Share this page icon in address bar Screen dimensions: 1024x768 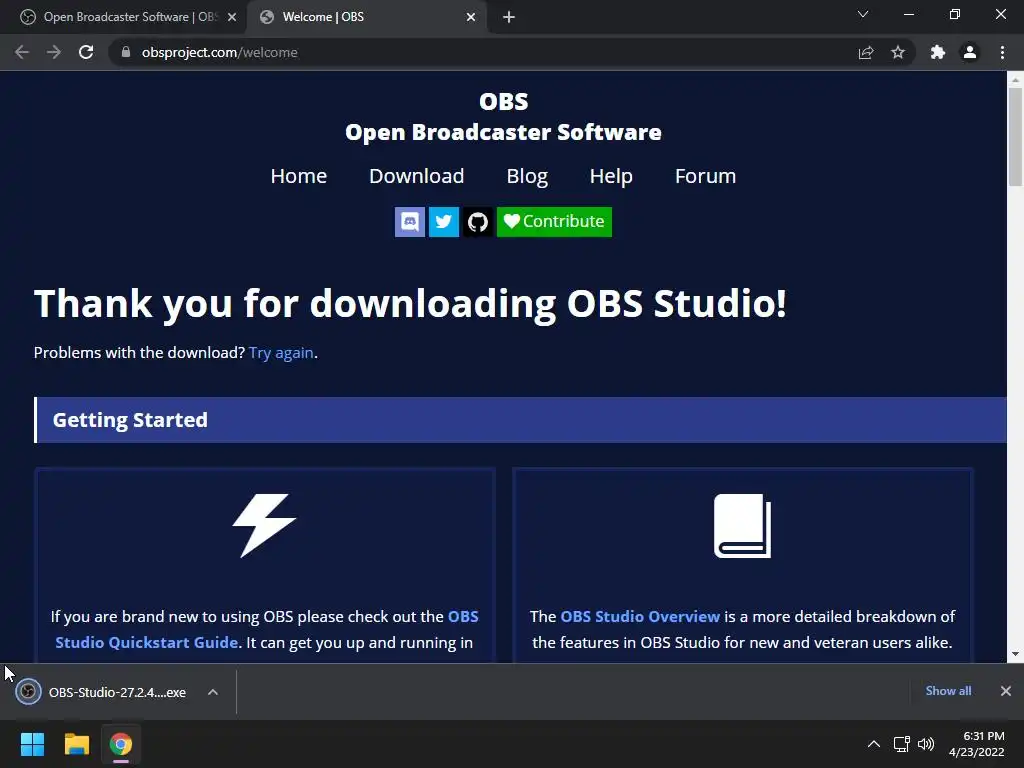pyautogui.click(x=866, y=52)
